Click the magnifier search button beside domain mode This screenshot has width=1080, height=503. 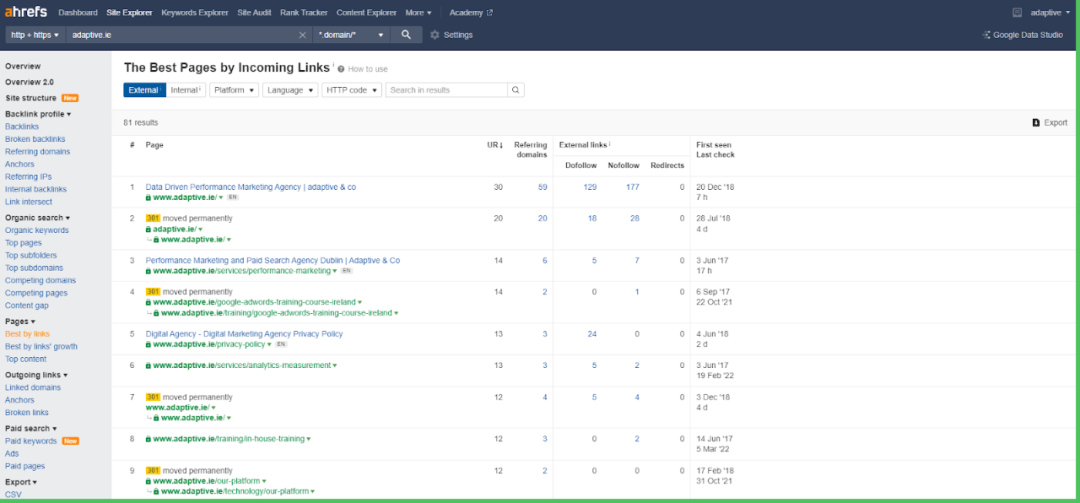click(x=405, y=35)
